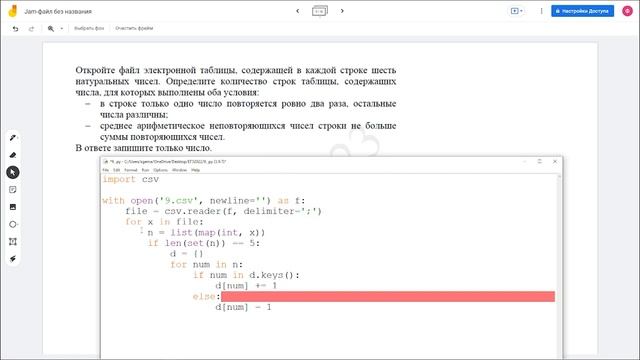The width and height of the screenshot is (640, 360).
Task: Open Help menu in IDLE window
Action: tap(196, 170)
